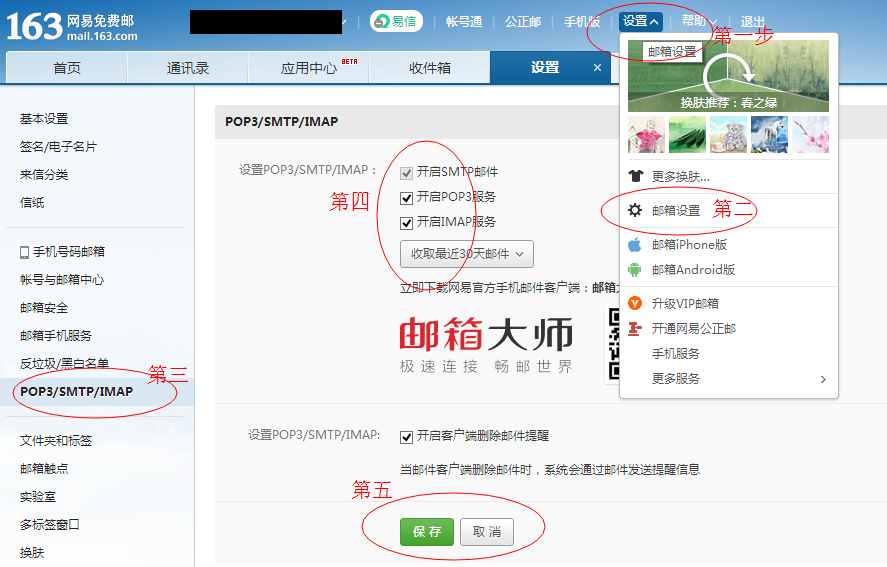Viewport: 887px width, 567px height.
Task: Select 手机服务 in the menu
Action: 675,354
